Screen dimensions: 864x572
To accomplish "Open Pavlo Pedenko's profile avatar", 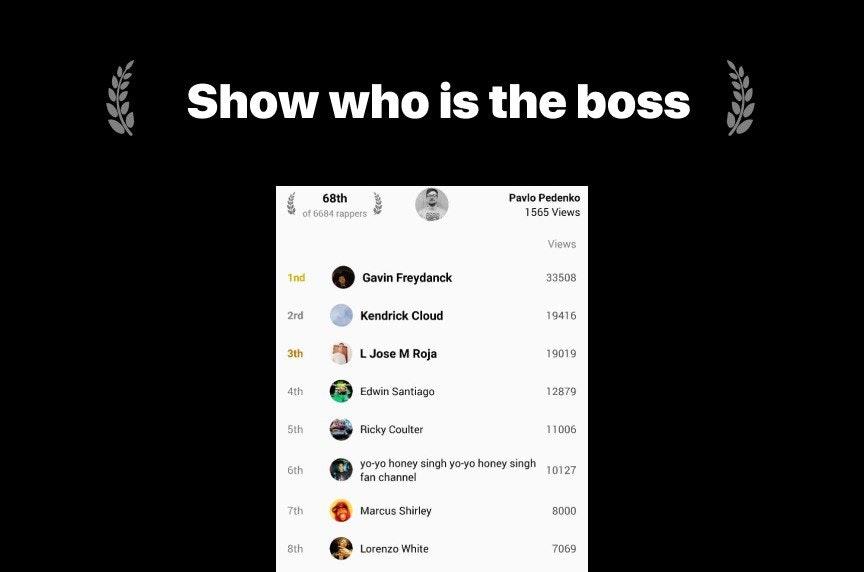I will pos(431,204).
